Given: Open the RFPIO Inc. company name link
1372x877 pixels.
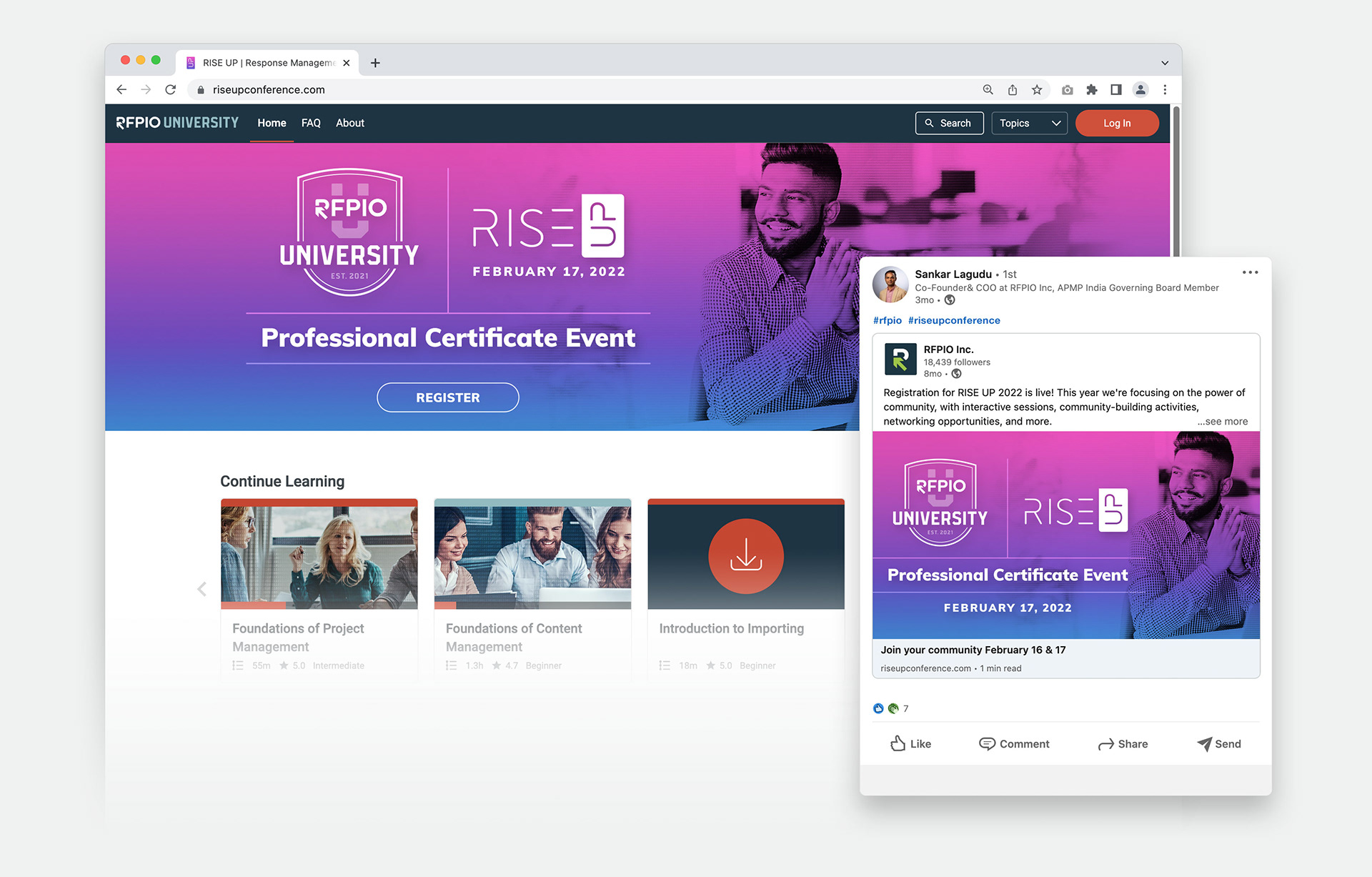Looking at the screenshot, I should [x=948, y=350].
